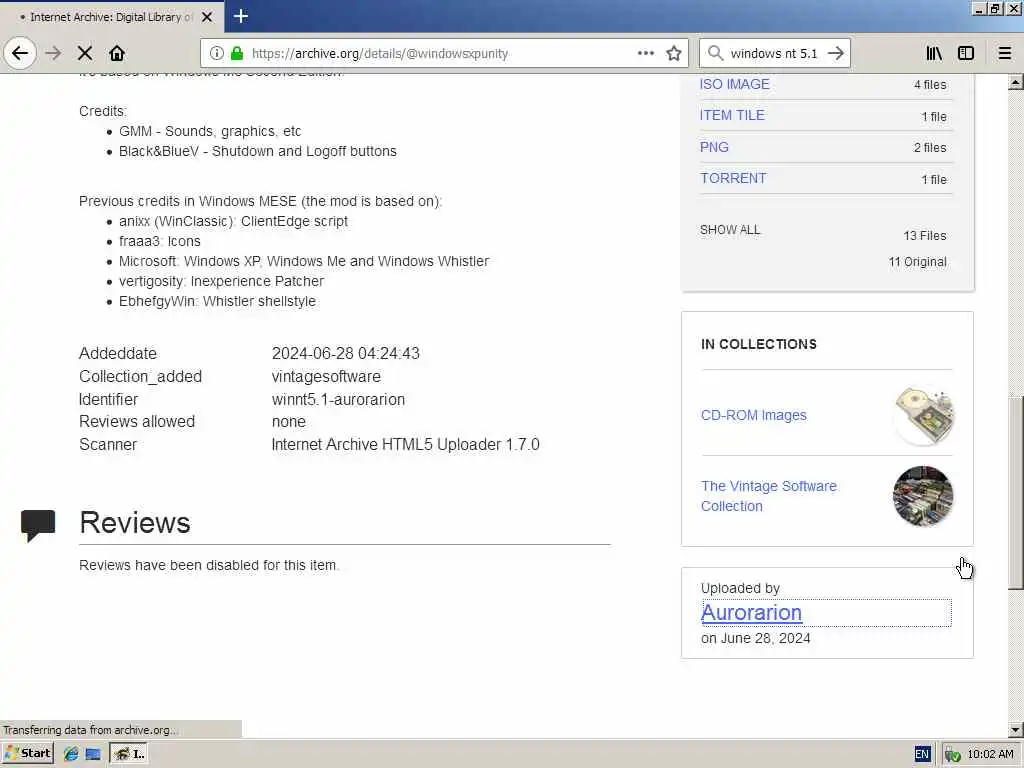Open the CD-ROM Images collection link
This screenshot has width=1024, height=768.
pyautogui.click(x=753, y=415)
